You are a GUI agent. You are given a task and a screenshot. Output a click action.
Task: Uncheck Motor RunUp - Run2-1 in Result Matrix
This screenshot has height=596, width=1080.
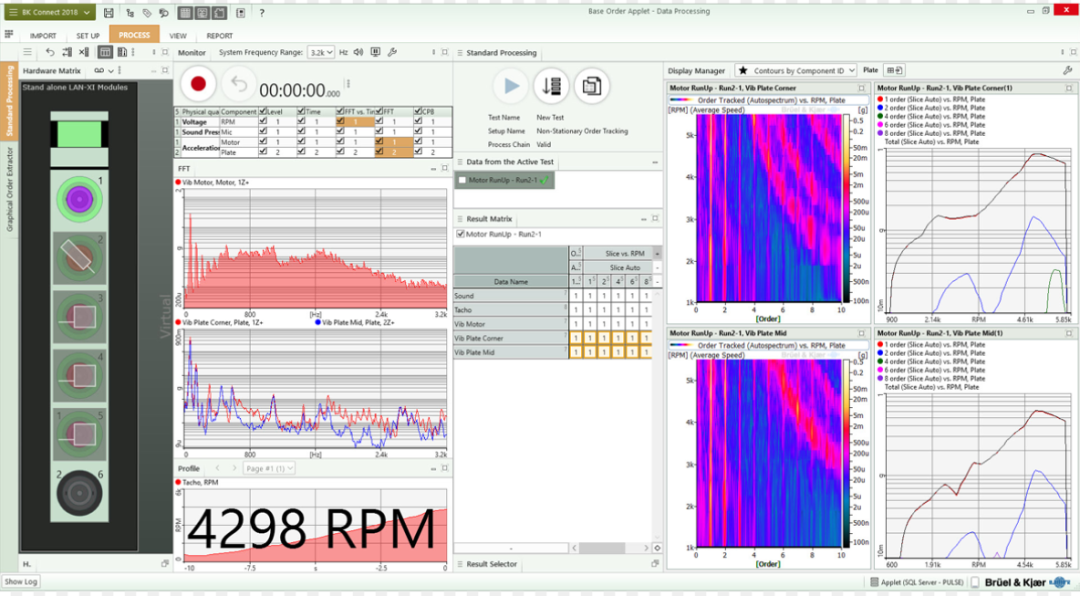(x=460, y=234)
